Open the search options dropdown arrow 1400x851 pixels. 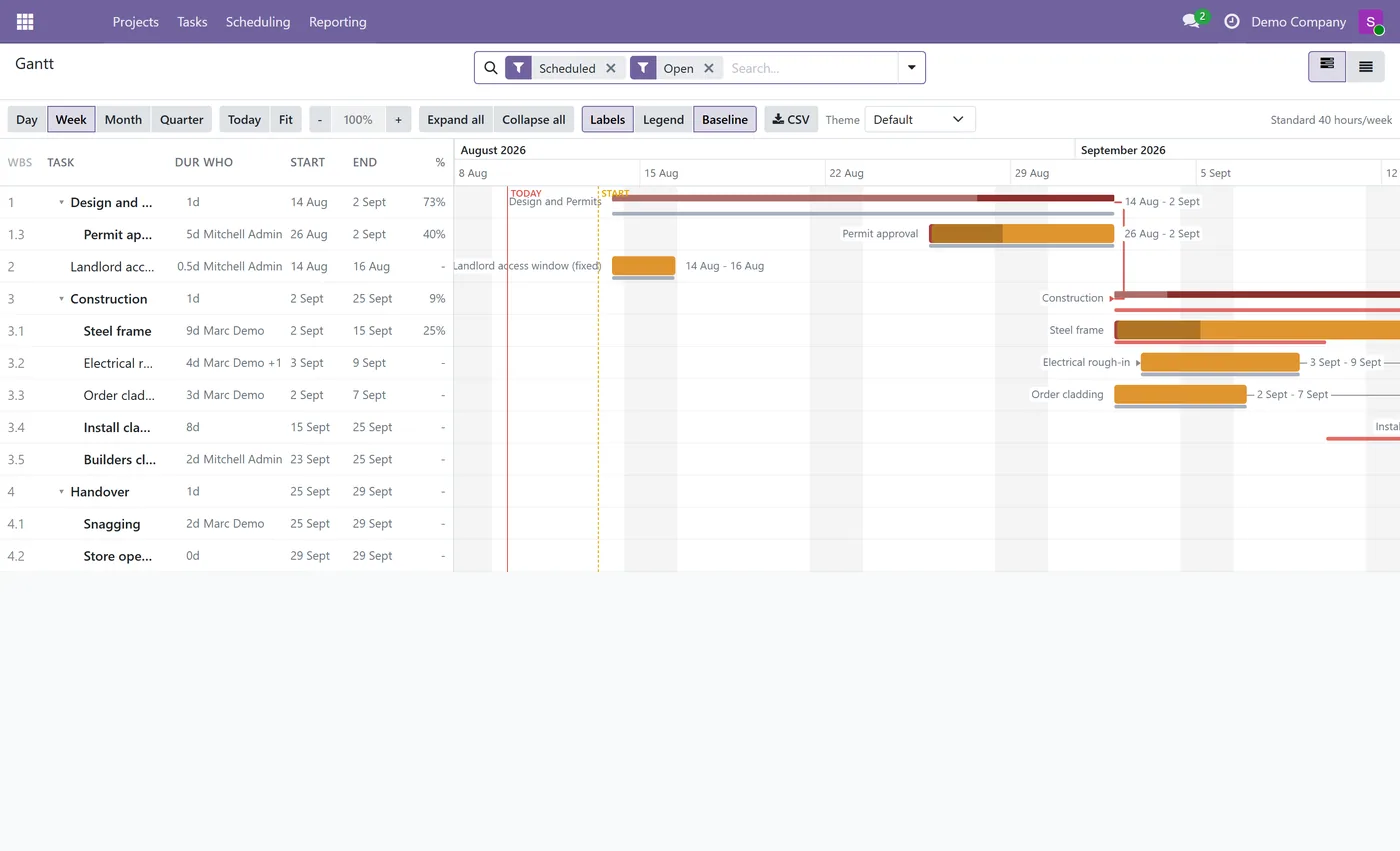click(x=912, y=68)
